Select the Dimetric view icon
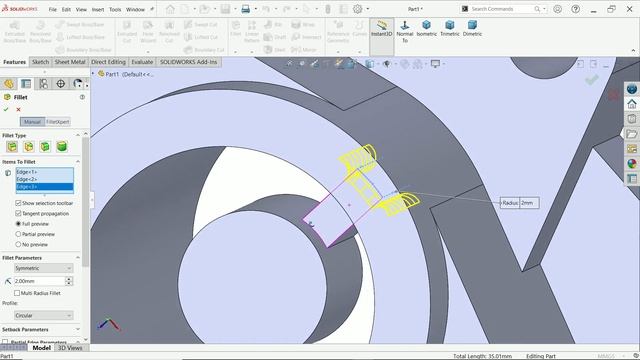The image size is (640, 360). tap(472, 29)
